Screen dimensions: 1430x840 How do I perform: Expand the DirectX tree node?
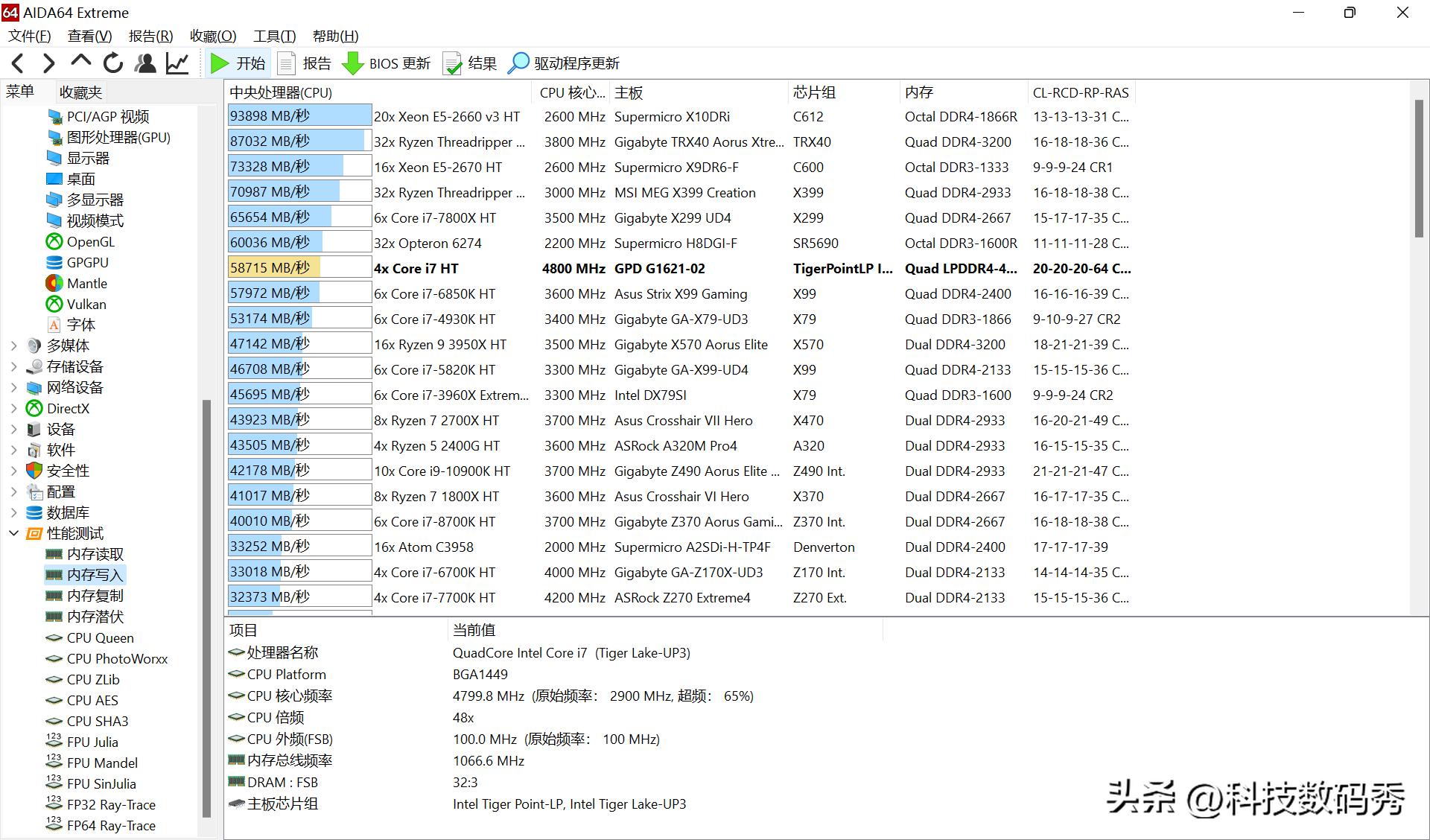13,408
